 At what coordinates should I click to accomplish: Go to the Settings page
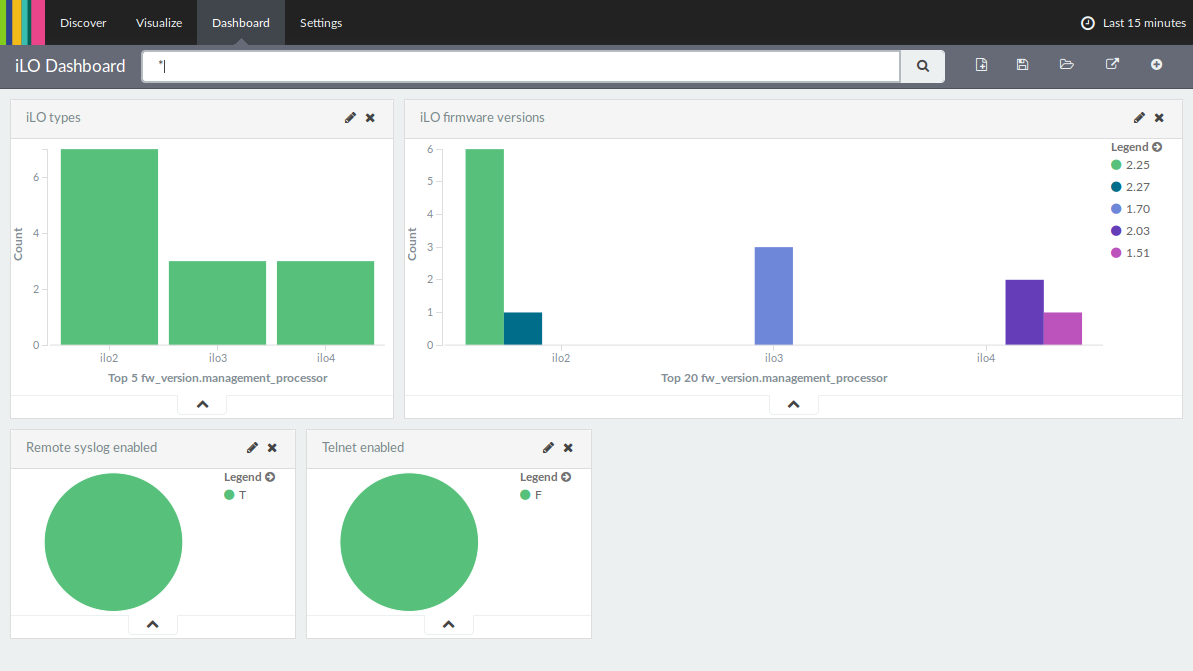click(321, 23)
